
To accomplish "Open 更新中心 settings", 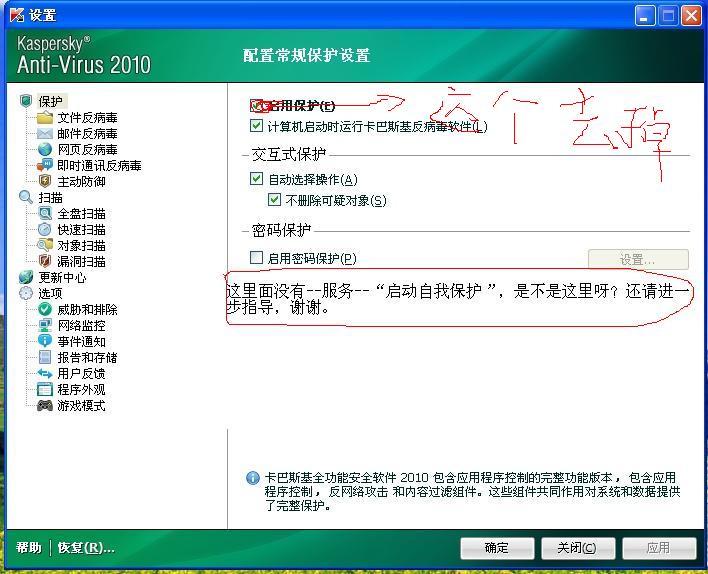I will [62, 277].
